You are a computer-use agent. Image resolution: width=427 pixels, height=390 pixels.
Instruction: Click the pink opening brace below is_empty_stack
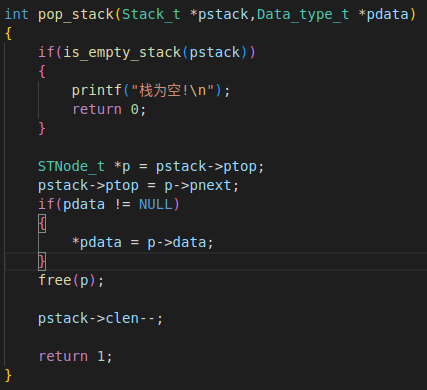(x=42, y=72)
